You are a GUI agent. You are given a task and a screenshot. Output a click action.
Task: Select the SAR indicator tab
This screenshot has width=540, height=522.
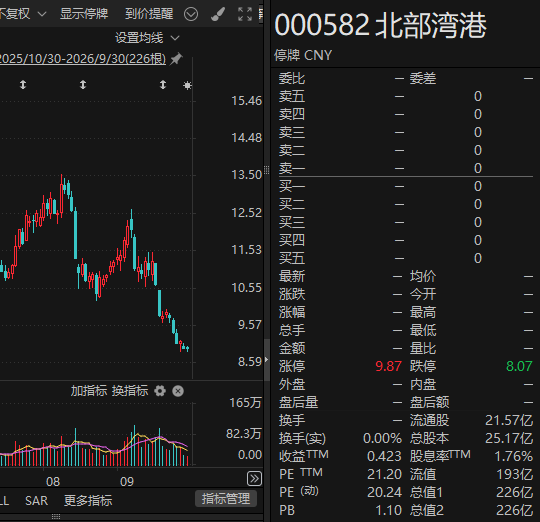(x=37, y=501)
